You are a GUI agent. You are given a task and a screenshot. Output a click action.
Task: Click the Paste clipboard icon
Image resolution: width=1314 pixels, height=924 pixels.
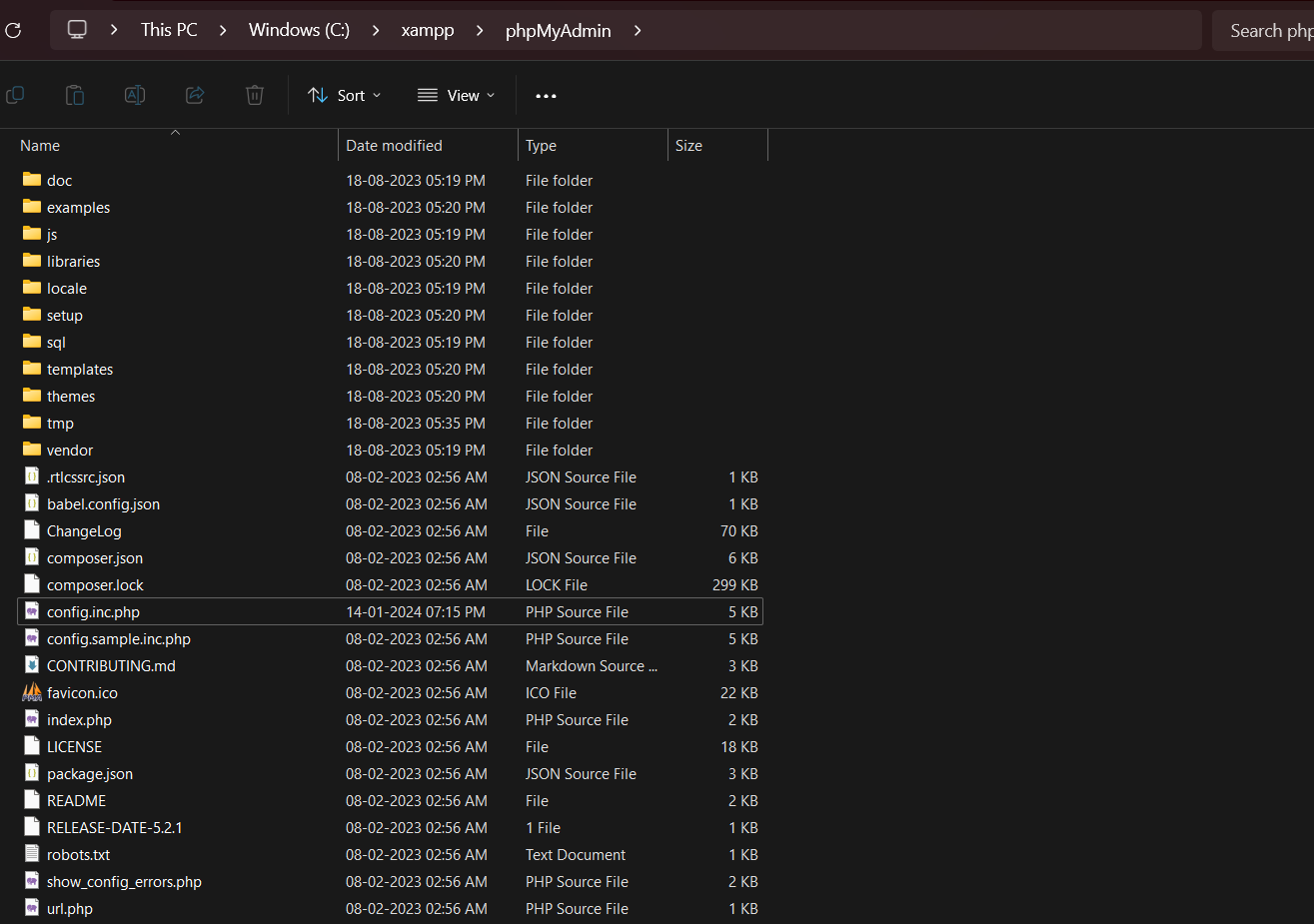(x=75, y=95)
